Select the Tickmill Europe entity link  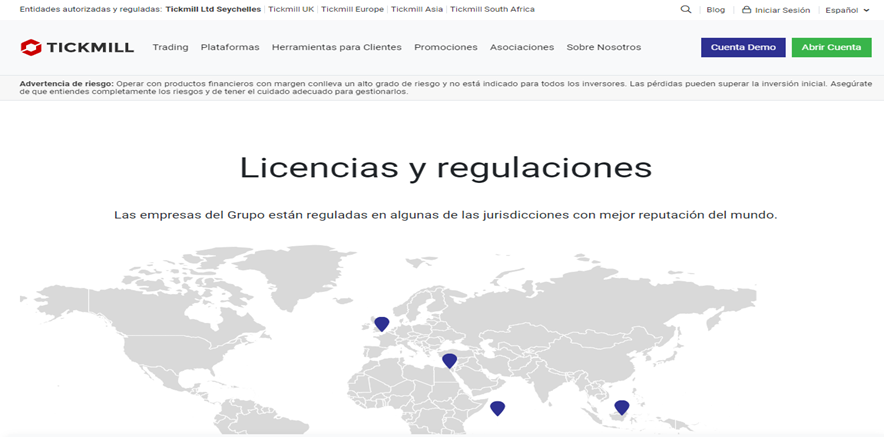pos(352,10)
